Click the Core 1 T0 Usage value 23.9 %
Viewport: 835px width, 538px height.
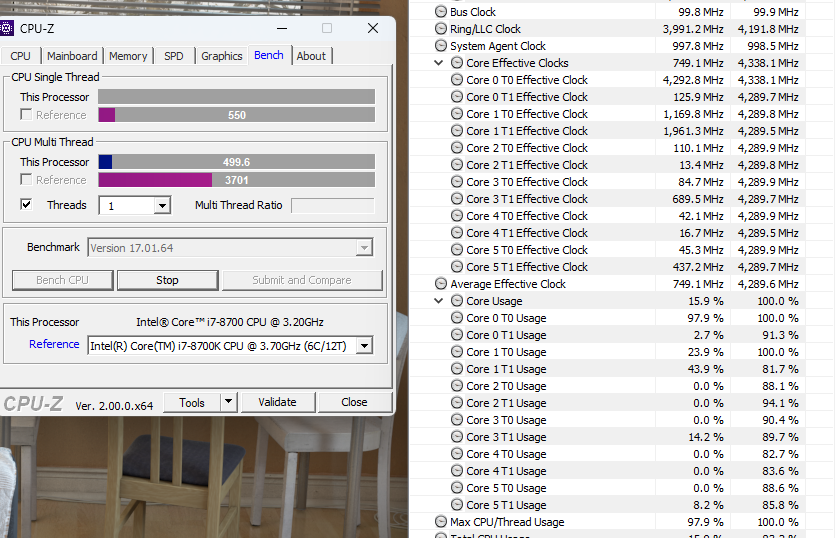[706, 352]
